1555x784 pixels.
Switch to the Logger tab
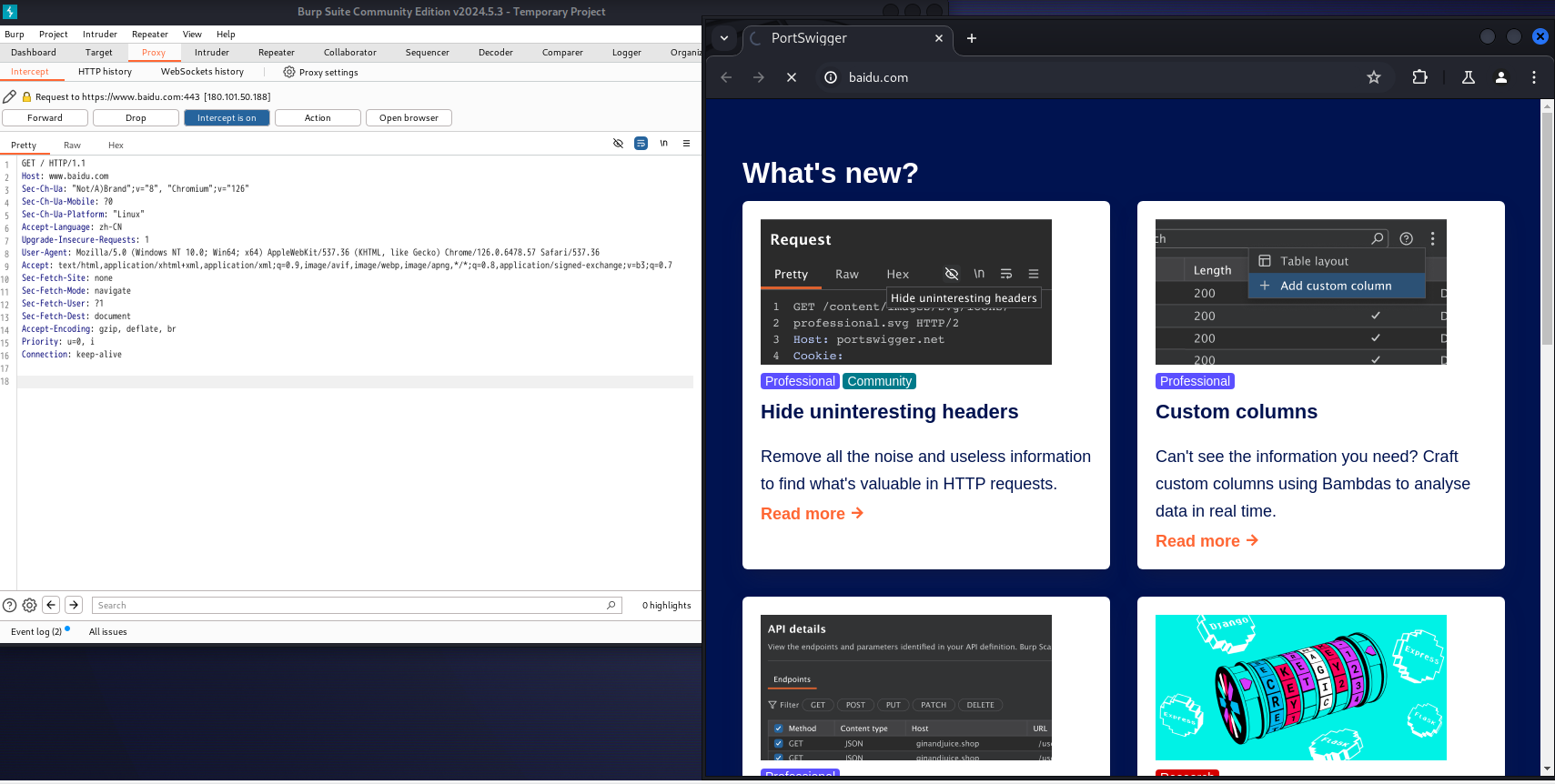(x=627, y=53)
